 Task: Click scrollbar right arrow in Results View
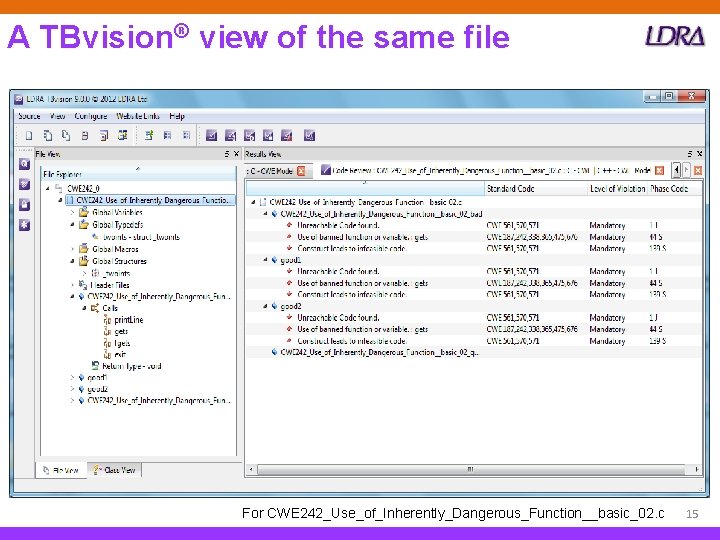pos(697,469)
